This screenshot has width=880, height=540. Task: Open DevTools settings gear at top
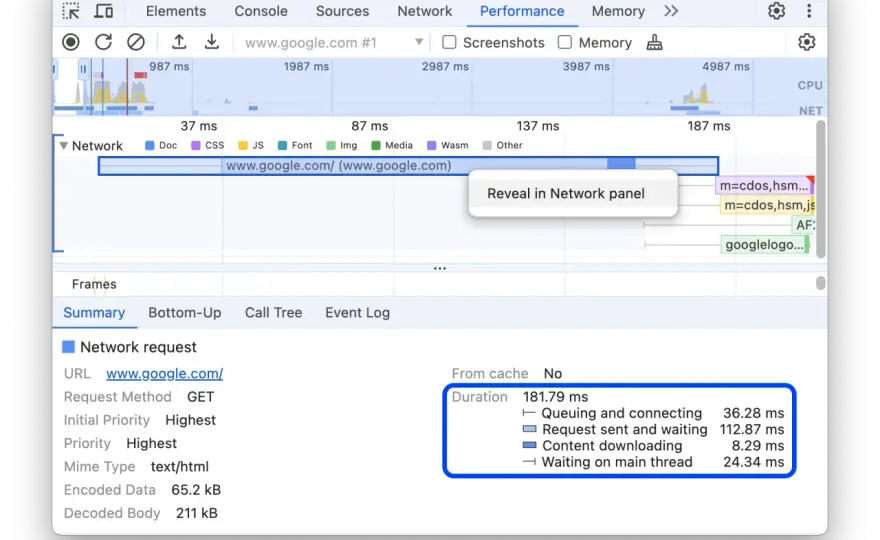[x=776, y=11]
